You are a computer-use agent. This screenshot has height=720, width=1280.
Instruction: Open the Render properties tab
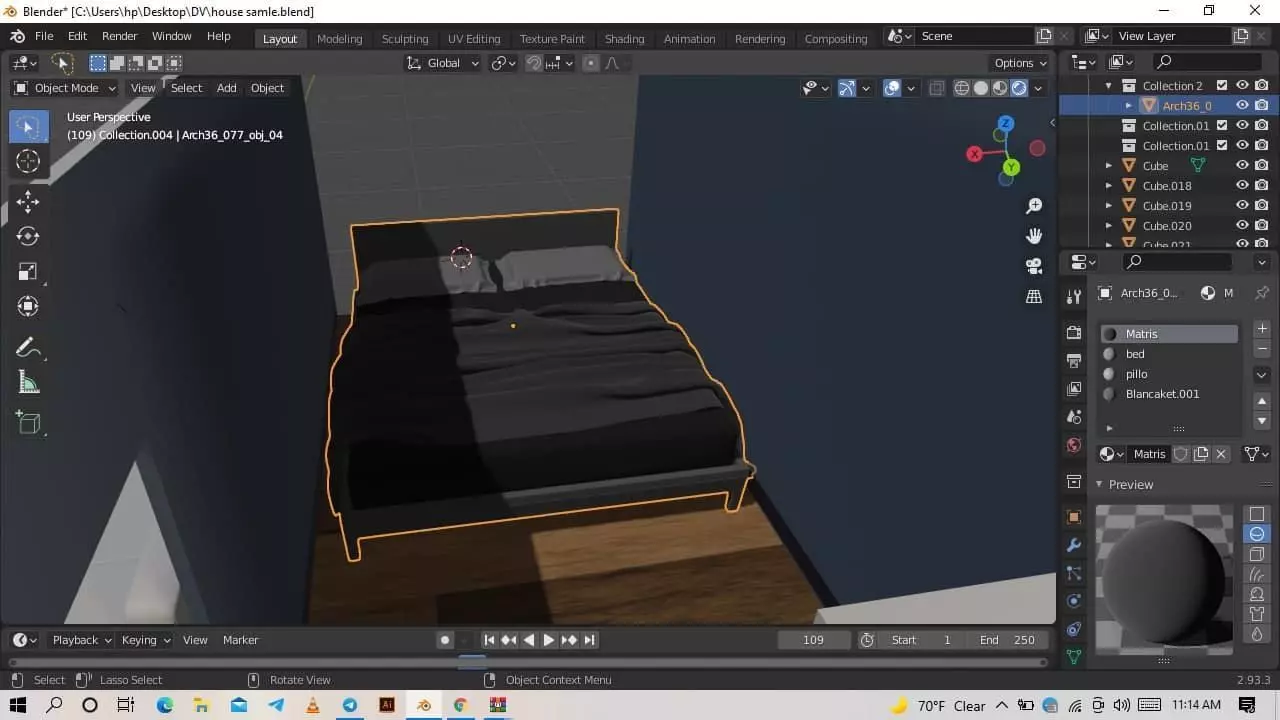pos(1074,332)
